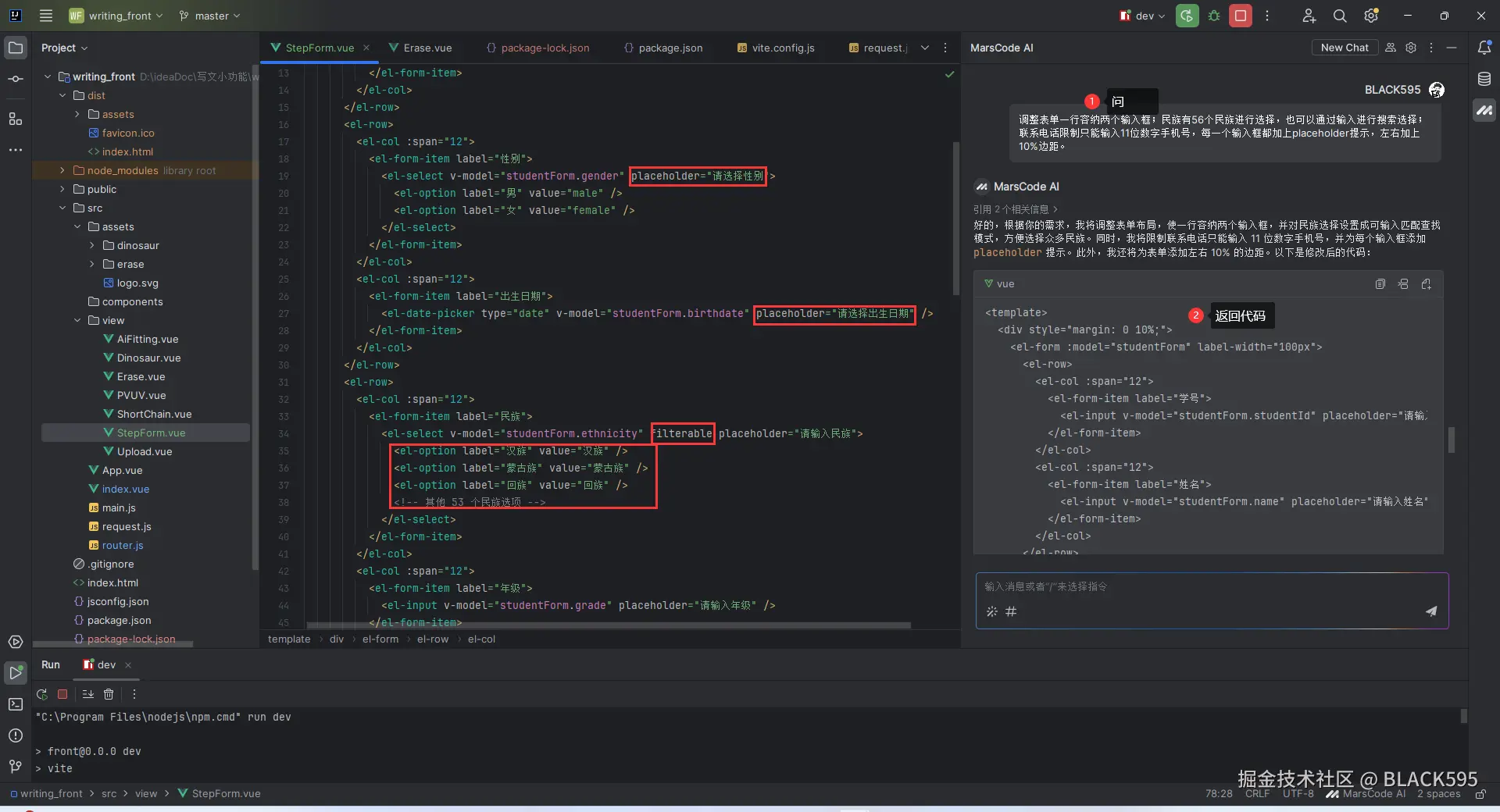This screenshot has width=1500, height=812.
Task: Start a New Chat in MarsCode AI
Action: tap(1345, 48)
